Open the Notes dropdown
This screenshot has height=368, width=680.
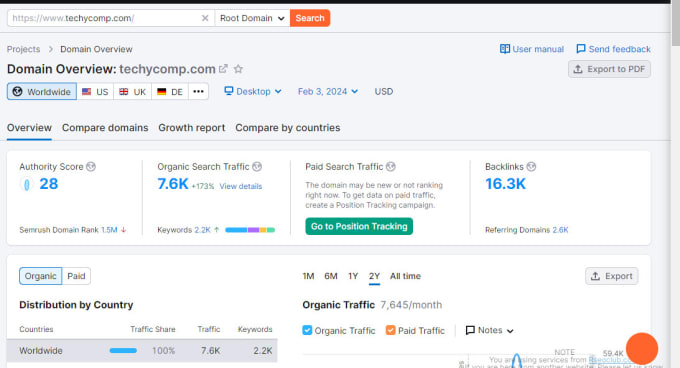click(x=489, y=330)
